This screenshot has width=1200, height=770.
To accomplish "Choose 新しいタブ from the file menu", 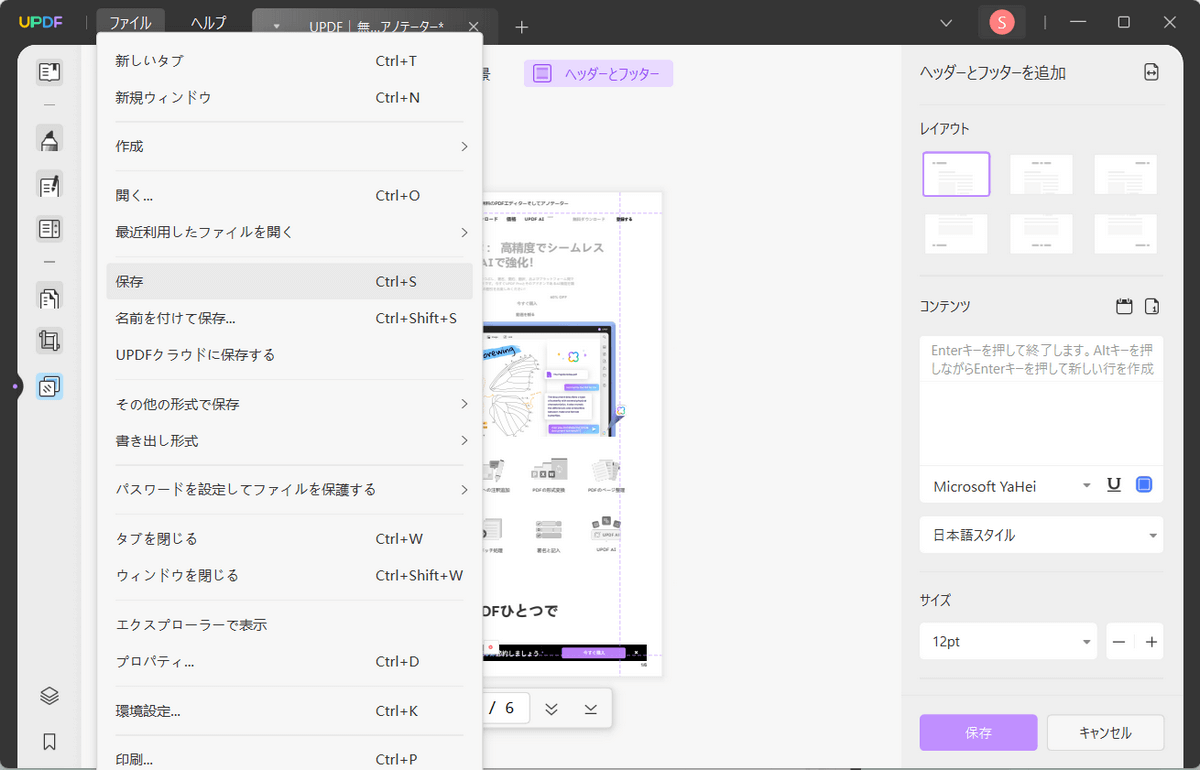I will coord(289,61).
